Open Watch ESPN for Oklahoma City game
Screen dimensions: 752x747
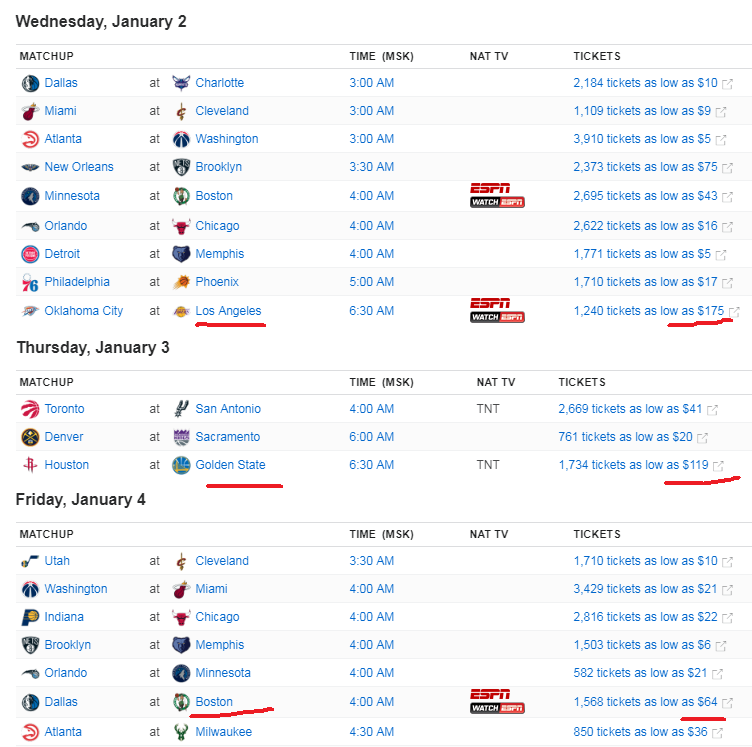point(497,317)
